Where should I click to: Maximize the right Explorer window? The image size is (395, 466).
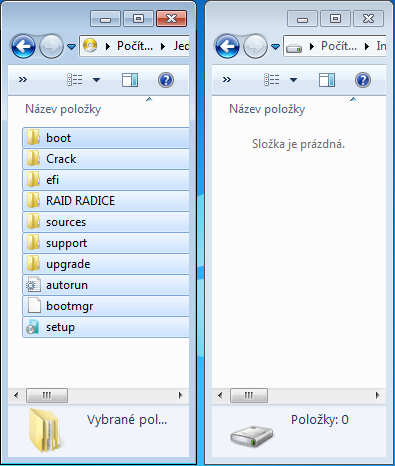tap(335, 19)
